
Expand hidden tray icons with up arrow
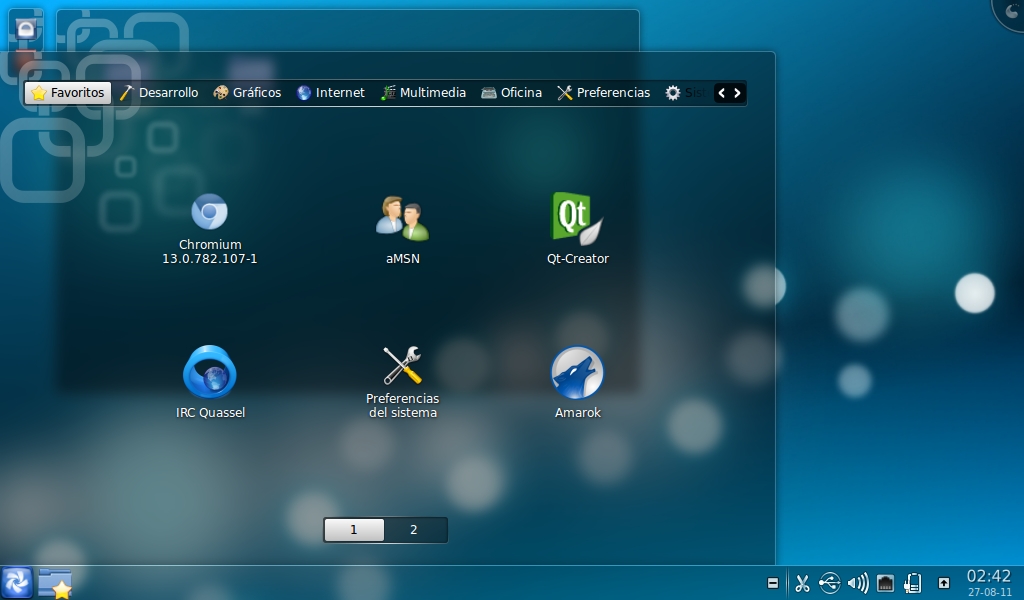[944, 583]
